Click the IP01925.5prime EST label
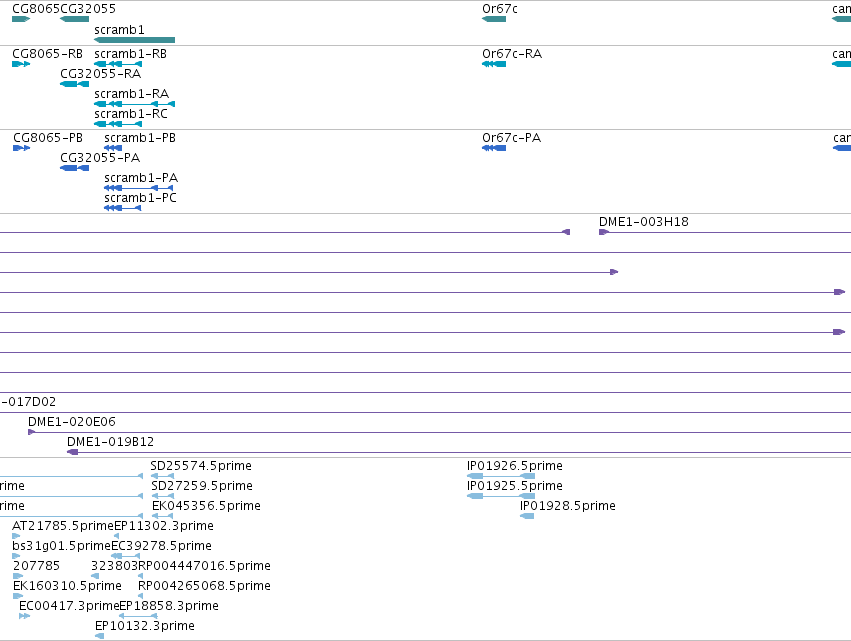Viewport: 851px width, 641px height. click(515, 486)
